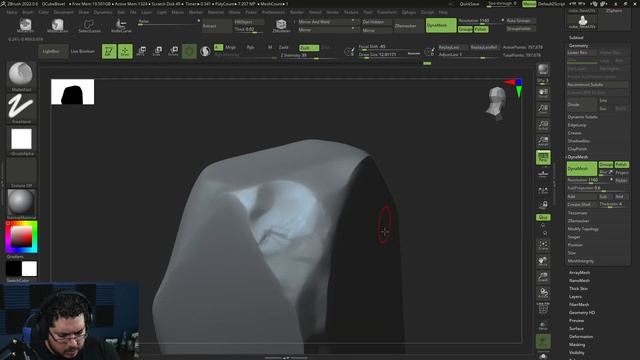The width and height of the screenshot is (640, 360).
Task: Select the MaskPen brush icon
Action: 25,25
